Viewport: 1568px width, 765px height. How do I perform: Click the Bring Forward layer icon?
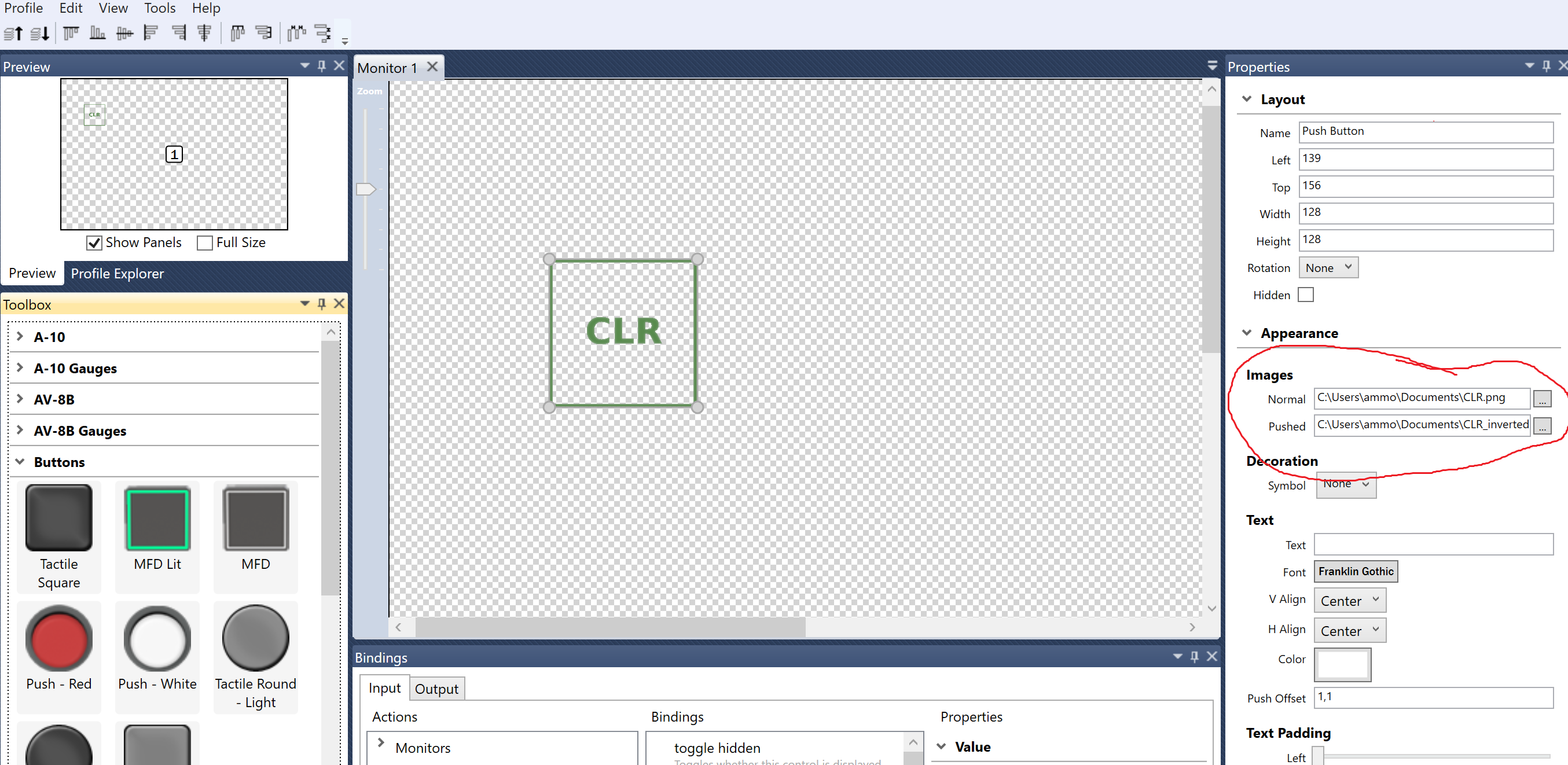[x=13, y=34]
